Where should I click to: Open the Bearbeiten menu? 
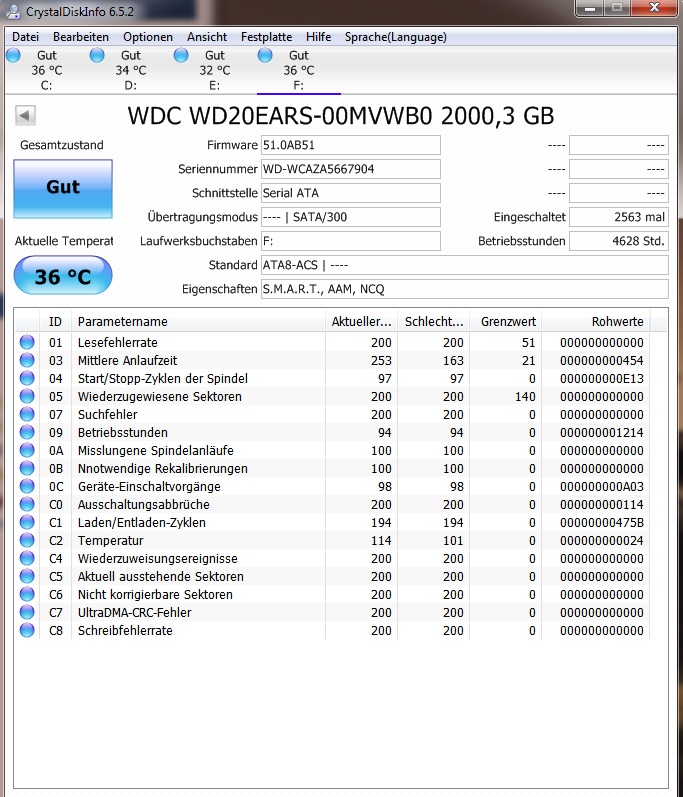tap(81, 37)
